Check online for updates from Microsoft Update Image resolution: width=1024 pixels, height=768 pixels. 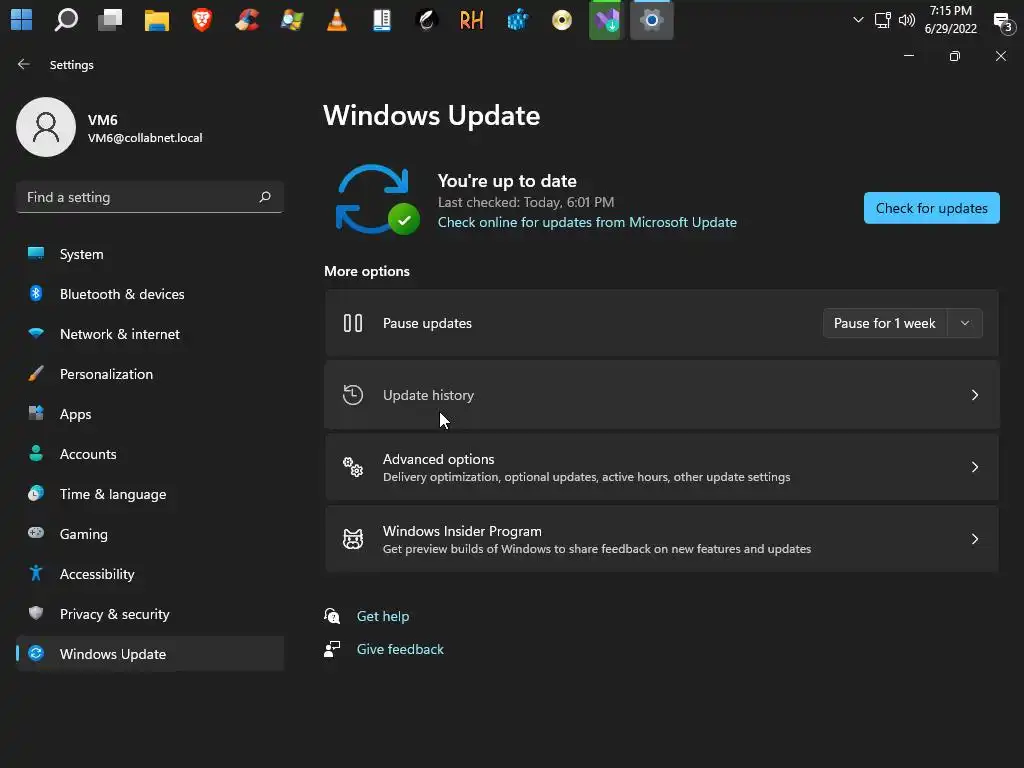(x=587, y=222)
